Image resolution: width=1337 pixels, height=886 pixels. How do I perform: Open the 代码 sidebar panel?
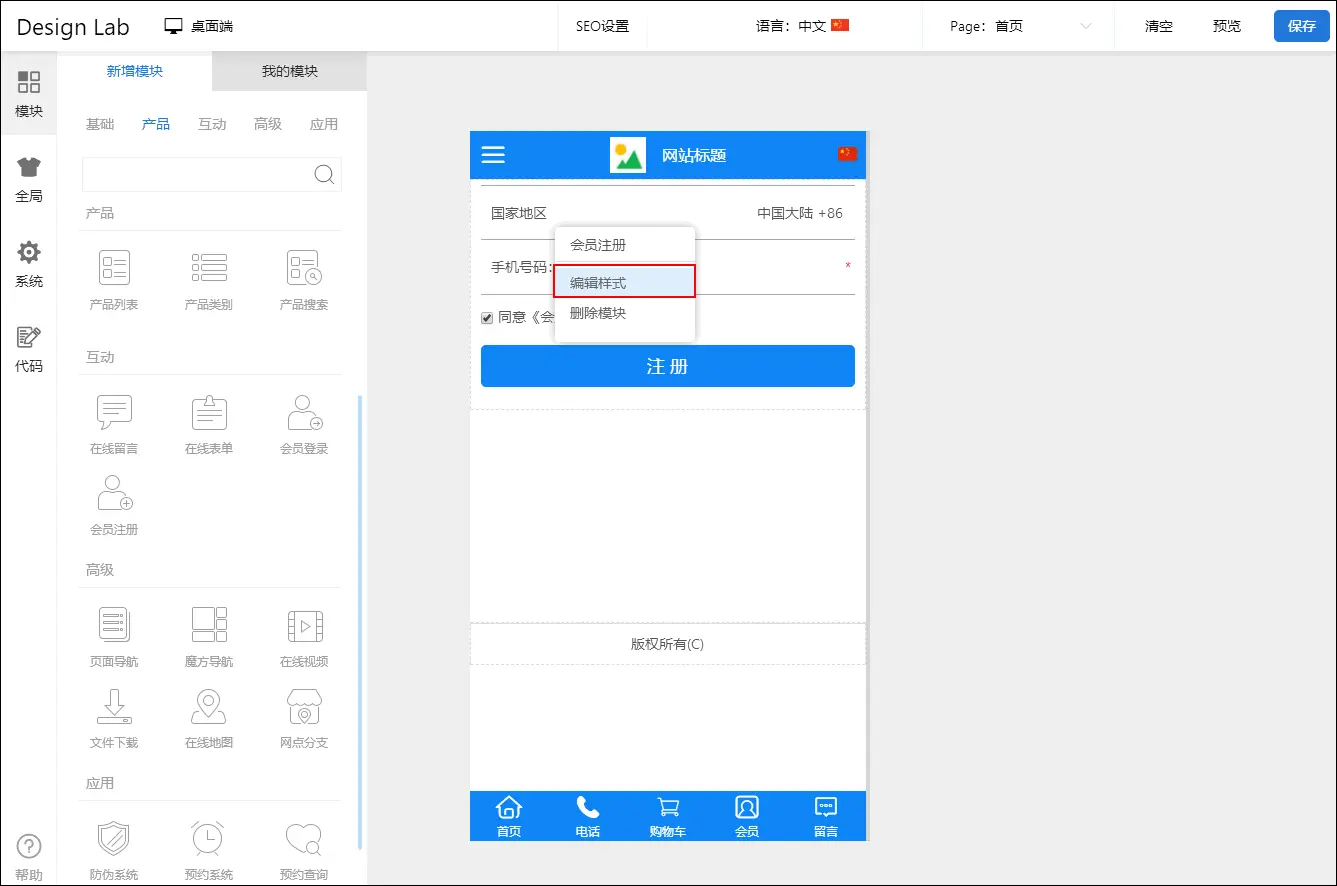[29, 350]
